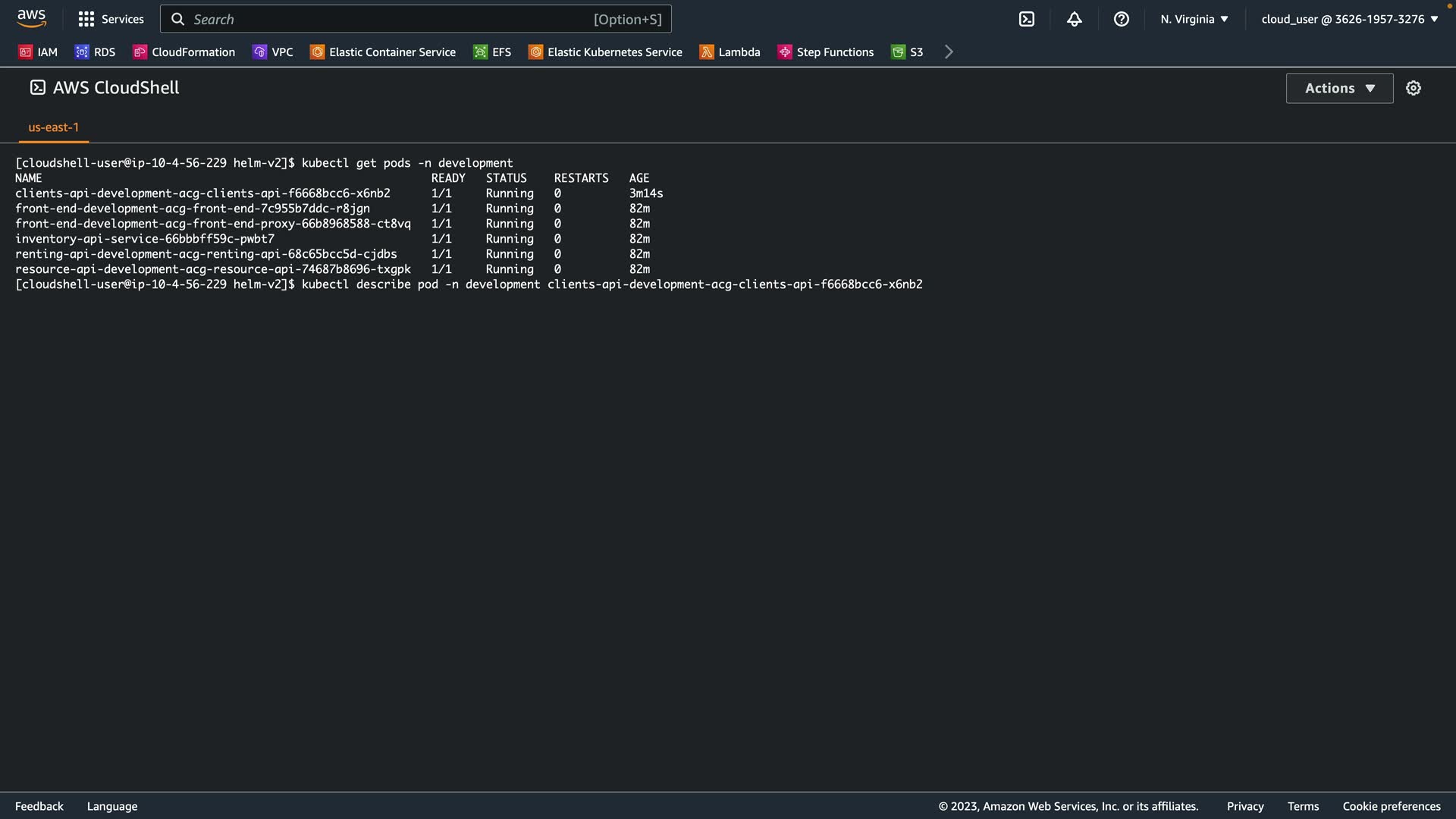Open Cookie preferences link
This screenshot has width=1456, height=819.
coord(1391,806)
